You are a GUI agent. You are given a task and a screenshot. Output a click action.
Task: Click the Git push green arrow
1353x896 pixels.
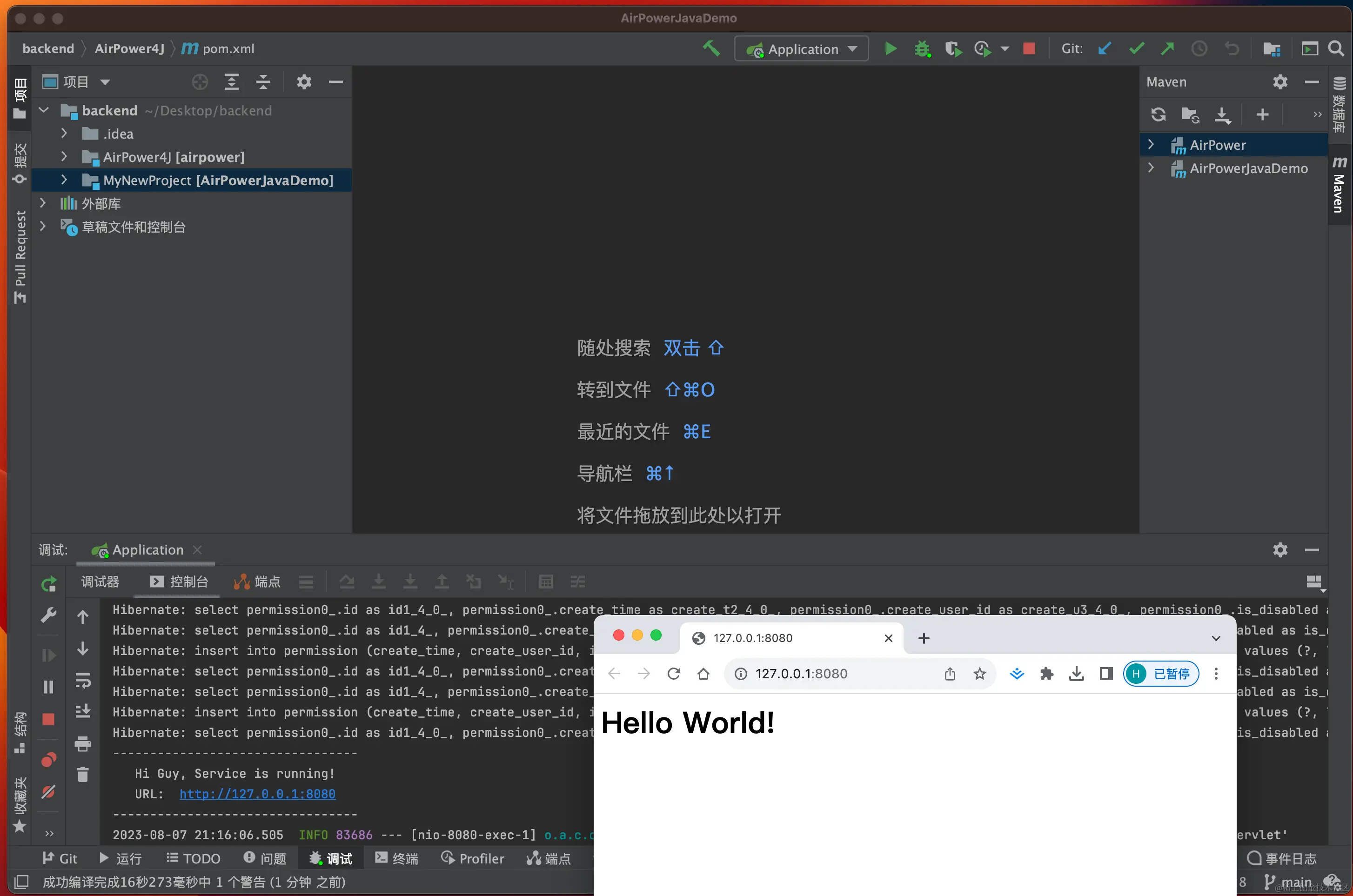tap(1167, 48)
